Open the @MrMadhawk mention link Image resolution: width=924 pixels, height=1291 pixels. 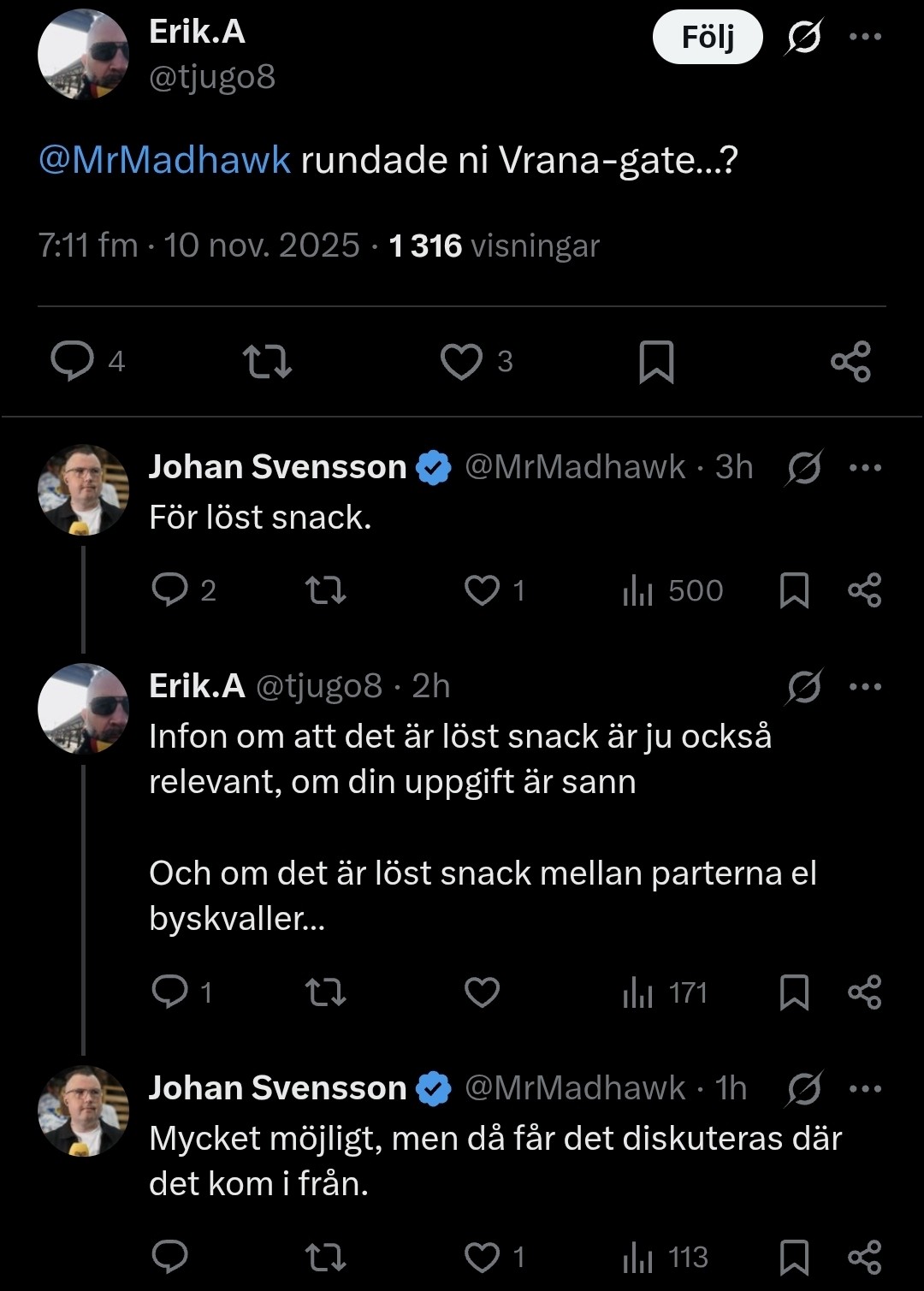pos(165,160)
